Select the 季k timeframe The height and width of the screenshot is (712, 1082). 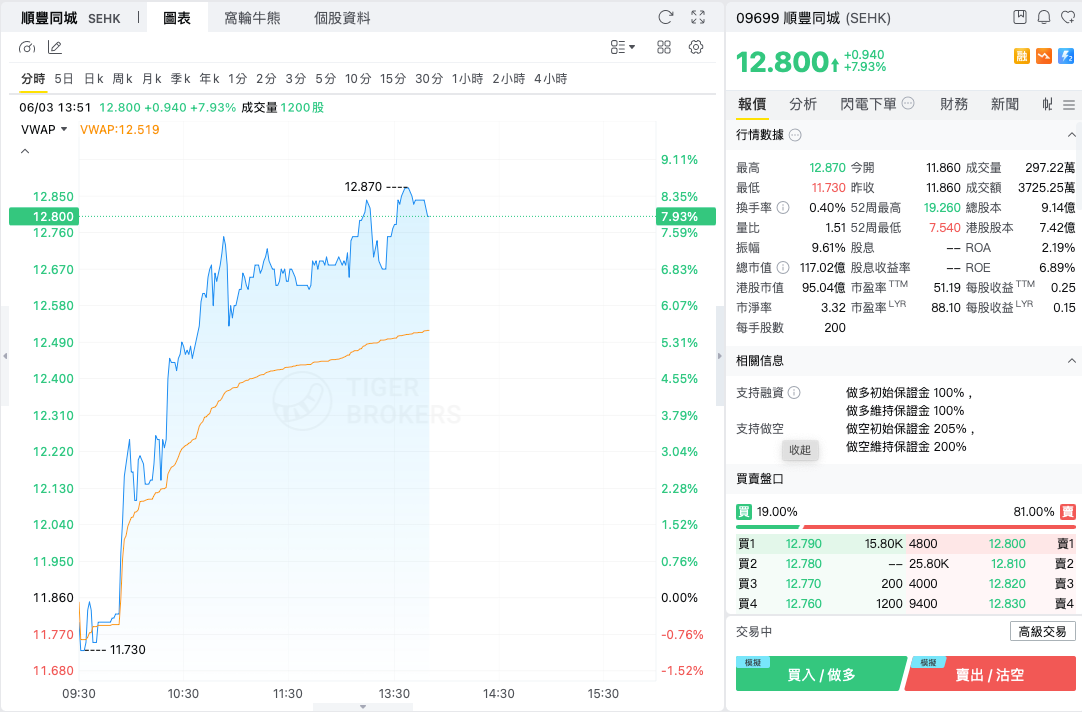[x=181, y=79]
